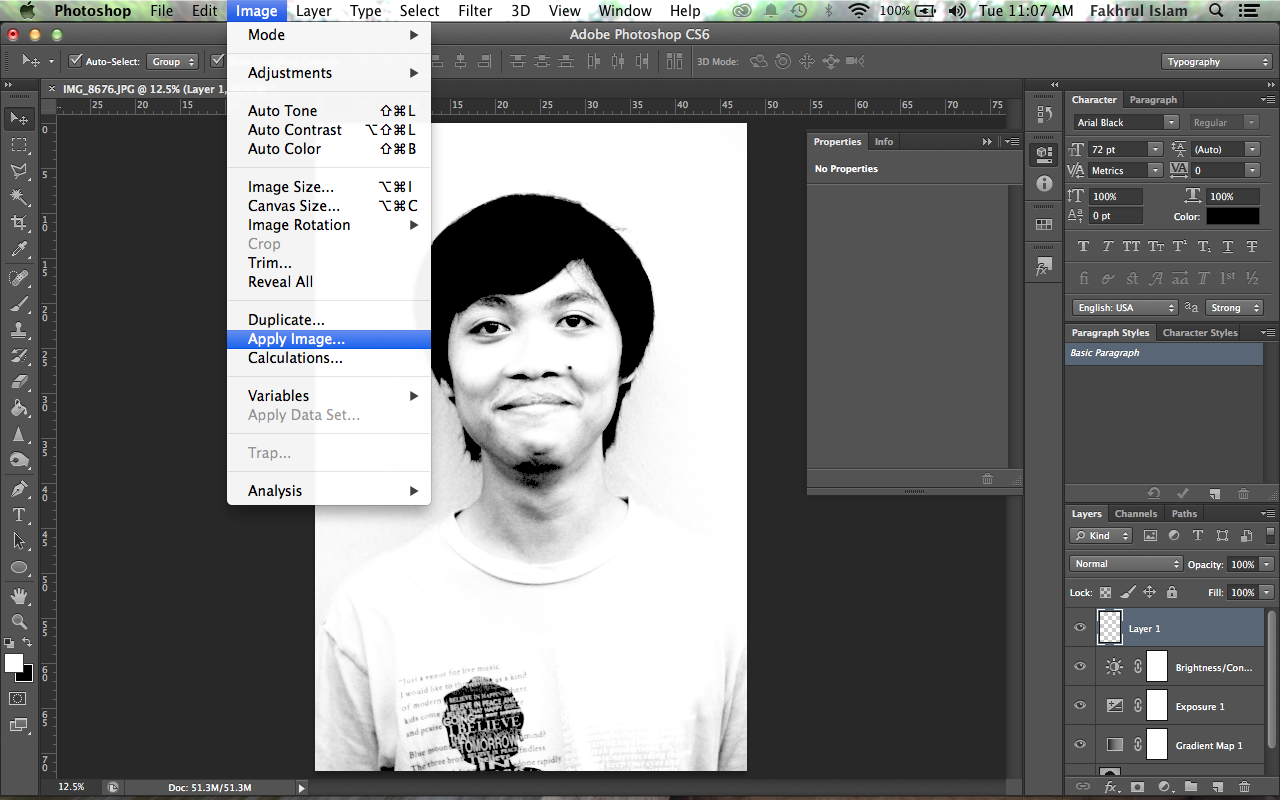The width and height of the screenshot is (1280, 800).
Task: Hide the Gradient Map 1 layer
Action: [1080, 745]
